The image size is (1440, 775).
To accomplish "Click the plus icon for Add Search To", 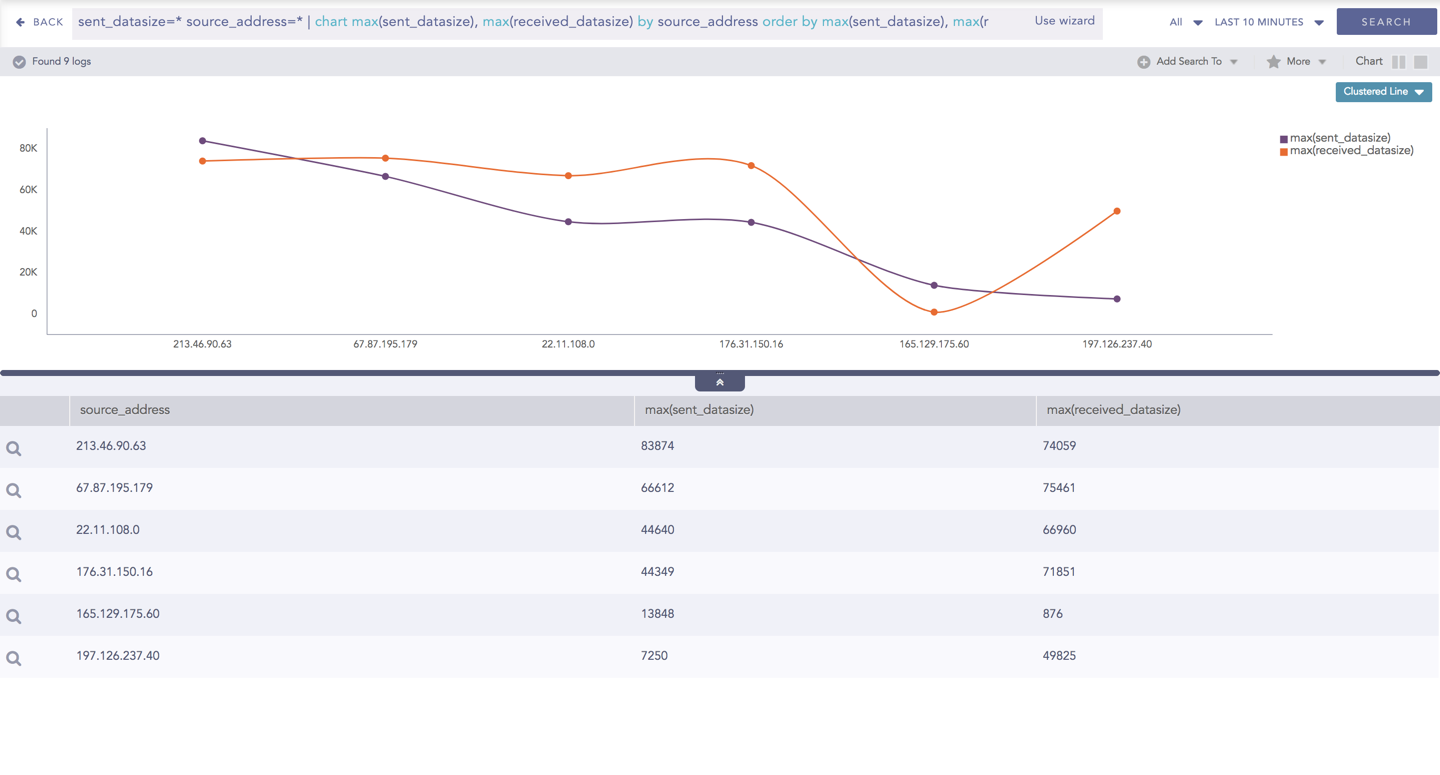I will click(1143, 62).
